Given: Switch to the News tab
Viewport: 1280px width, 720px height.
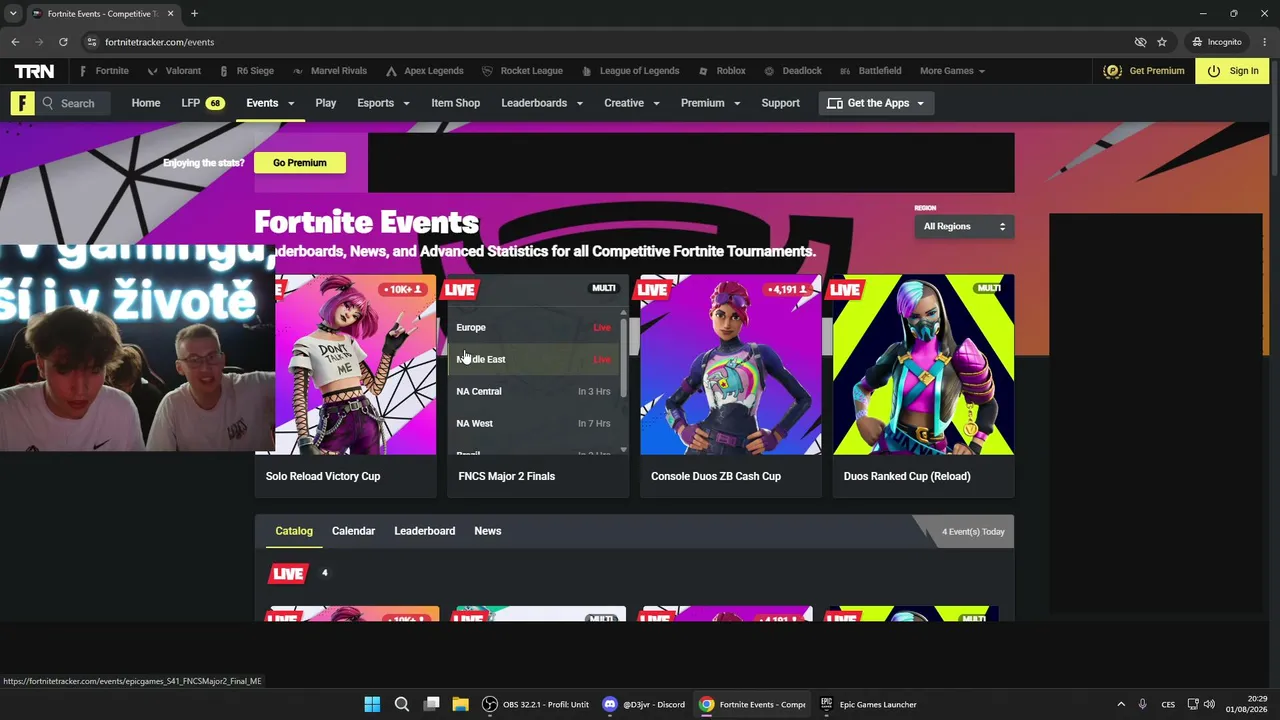Looking at the screenshot, I should (x=488, y=531).
